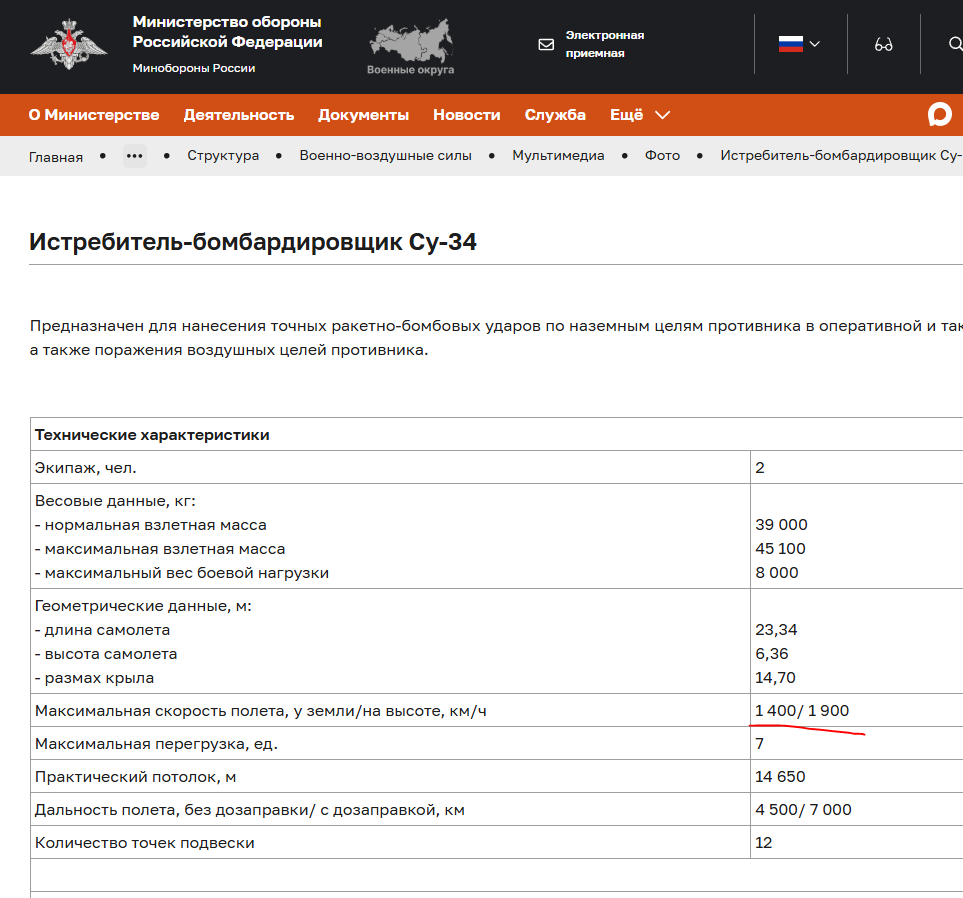This screenshot has height=898, width=963.
Task: Click the Ministry of Defence eagle emblem logo
Action: click(69, 44)
